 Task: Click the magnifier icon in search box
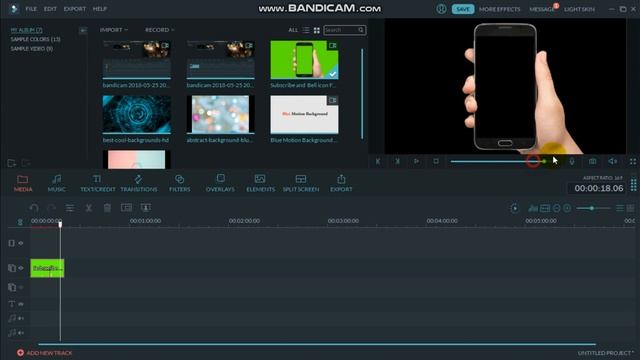[x=361, y=30]
